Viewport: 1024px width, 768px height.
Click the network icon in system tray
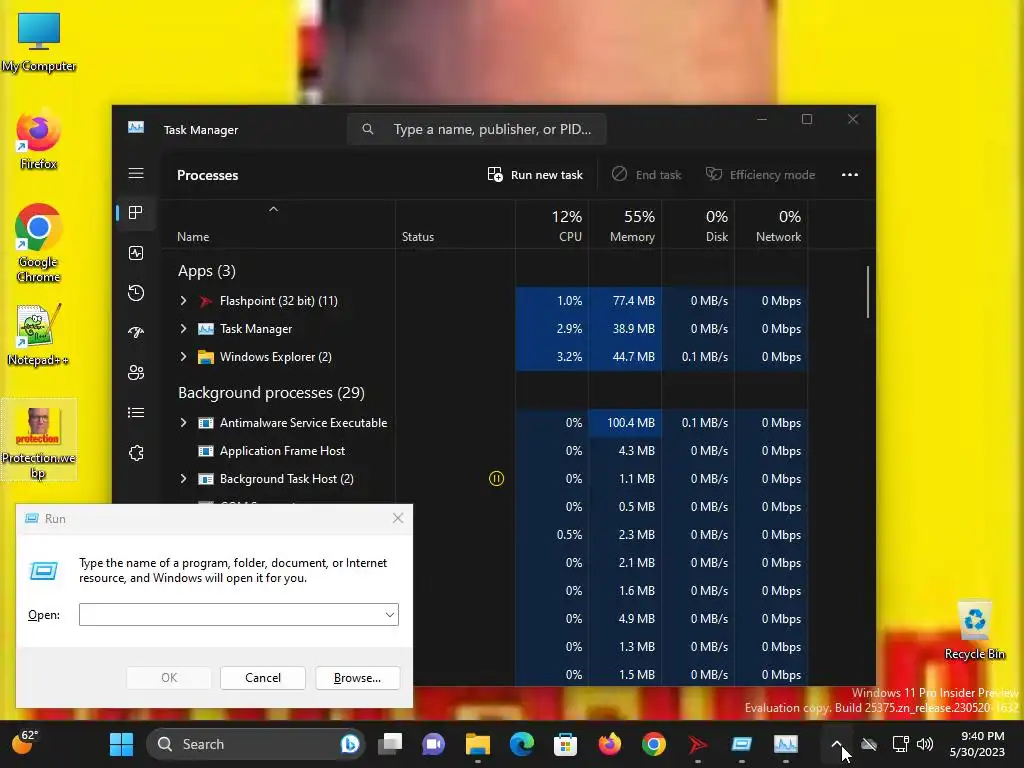click(x=901, y=744)
